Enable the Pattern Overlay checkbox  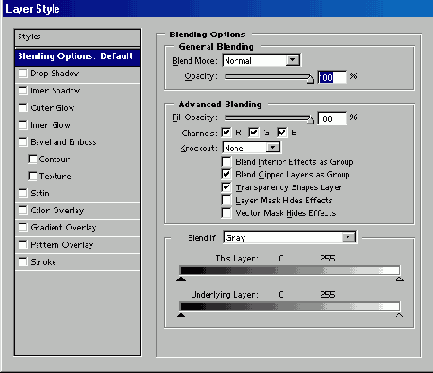click(23, 245)
